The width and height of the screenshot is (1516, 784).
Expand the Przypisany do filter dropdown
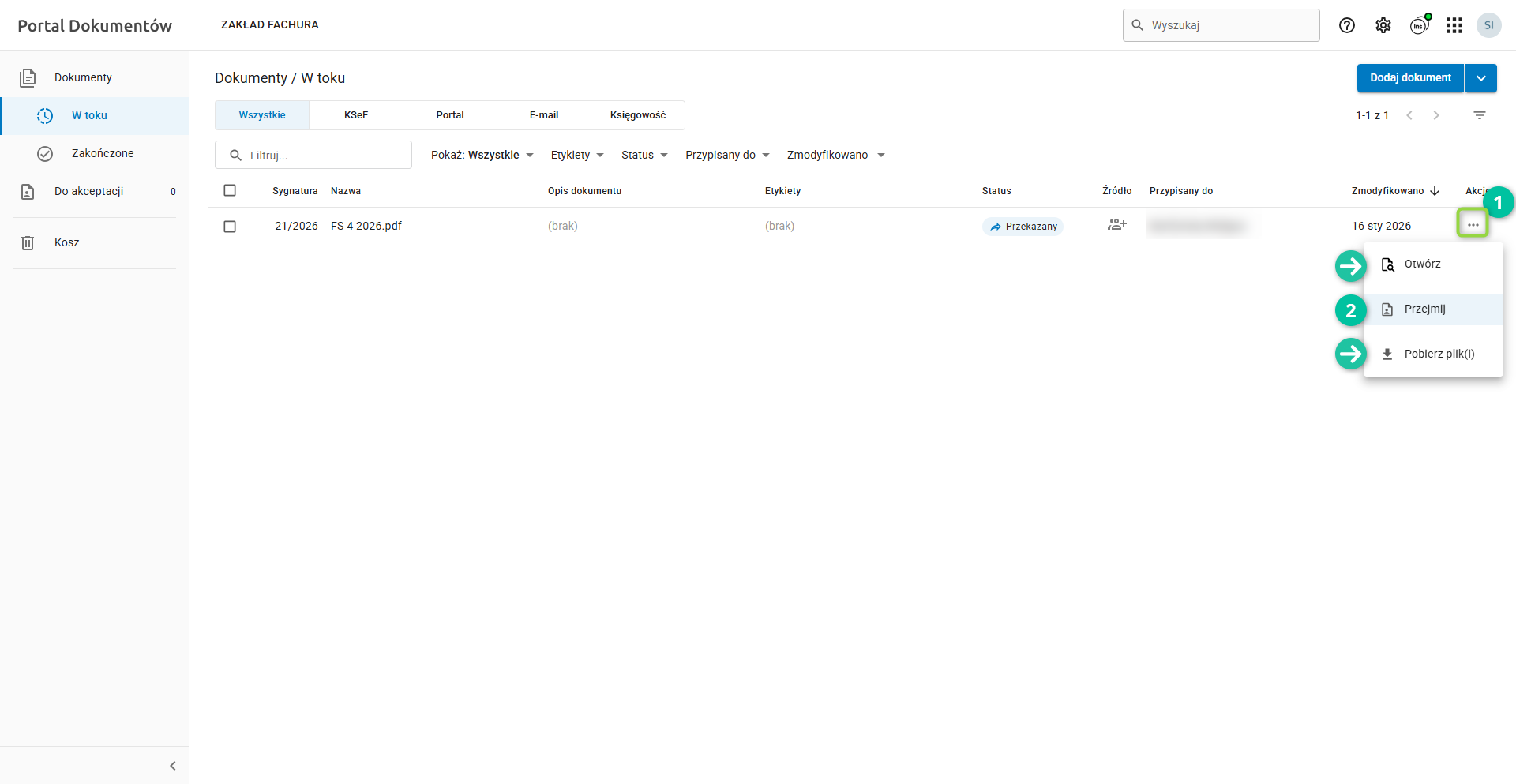click(727, 155)
